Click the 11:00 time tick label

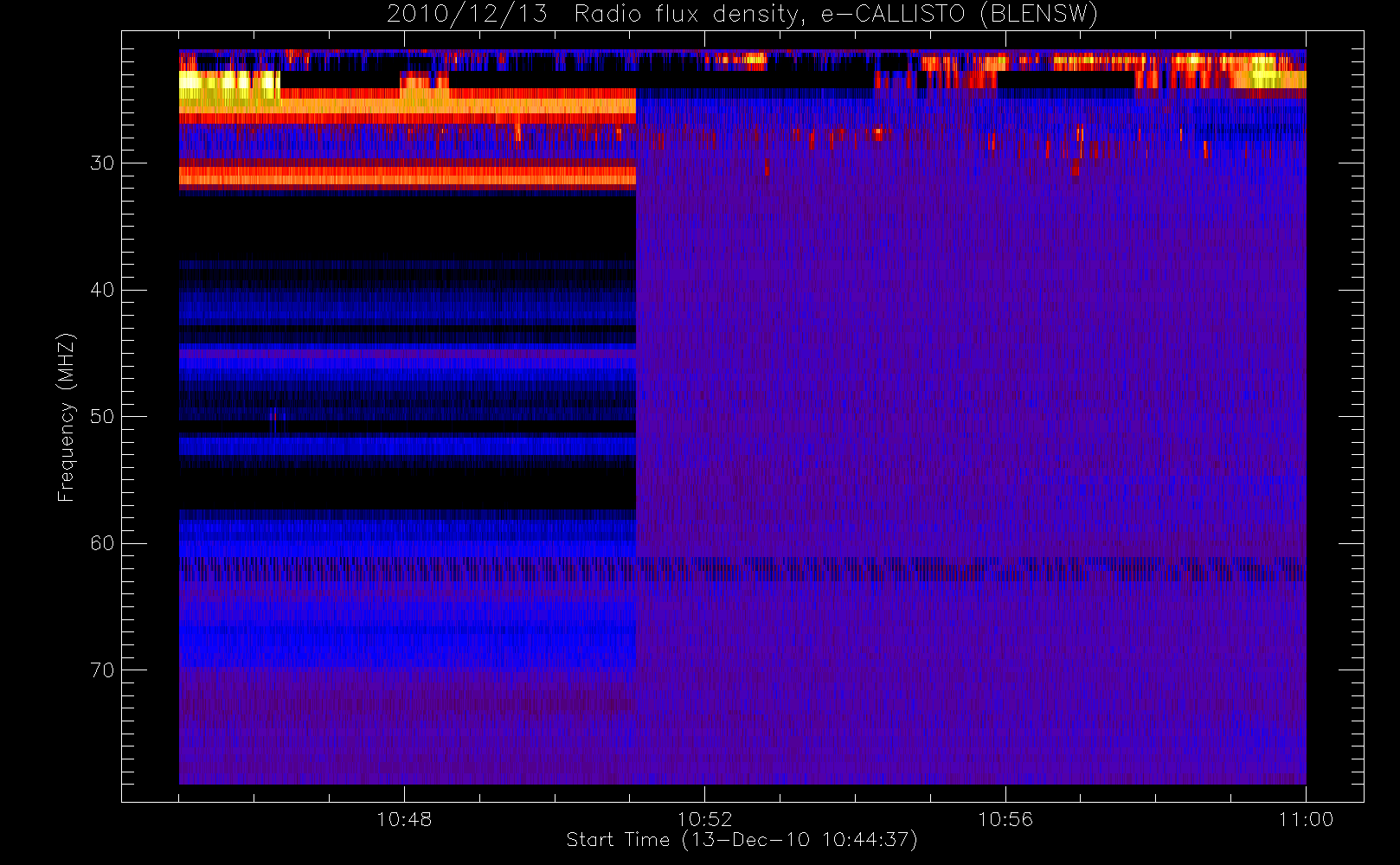pos(1306,819)
